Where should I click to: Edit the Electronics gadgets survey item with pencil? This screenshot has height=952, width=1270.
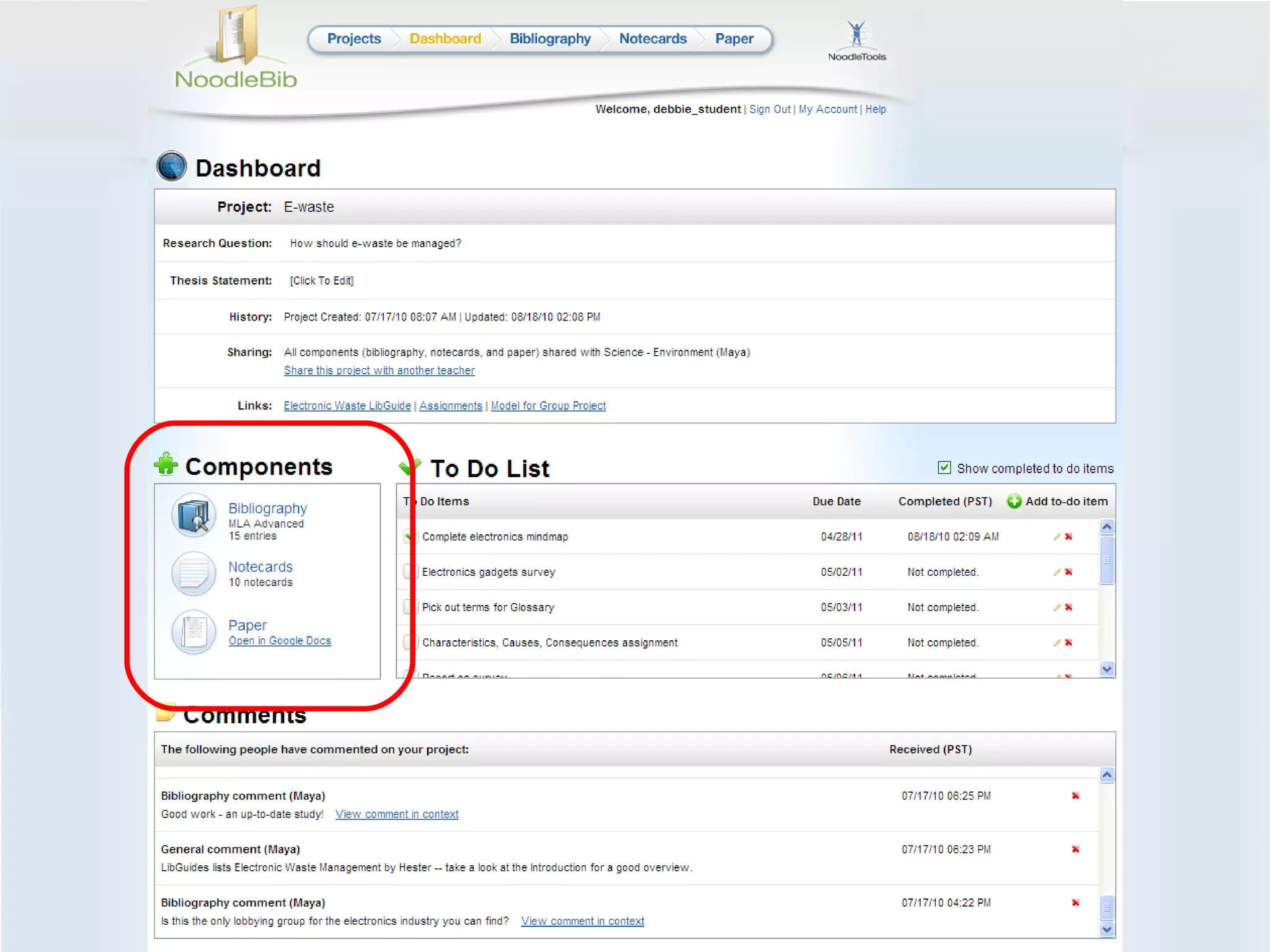[x=1057, y=572]
